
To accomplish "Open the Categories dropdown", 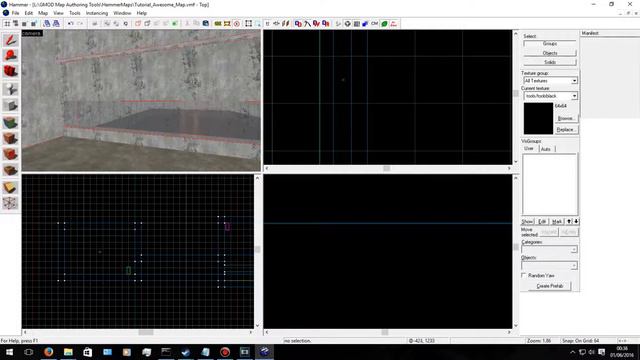I will (x=549, y=249).
